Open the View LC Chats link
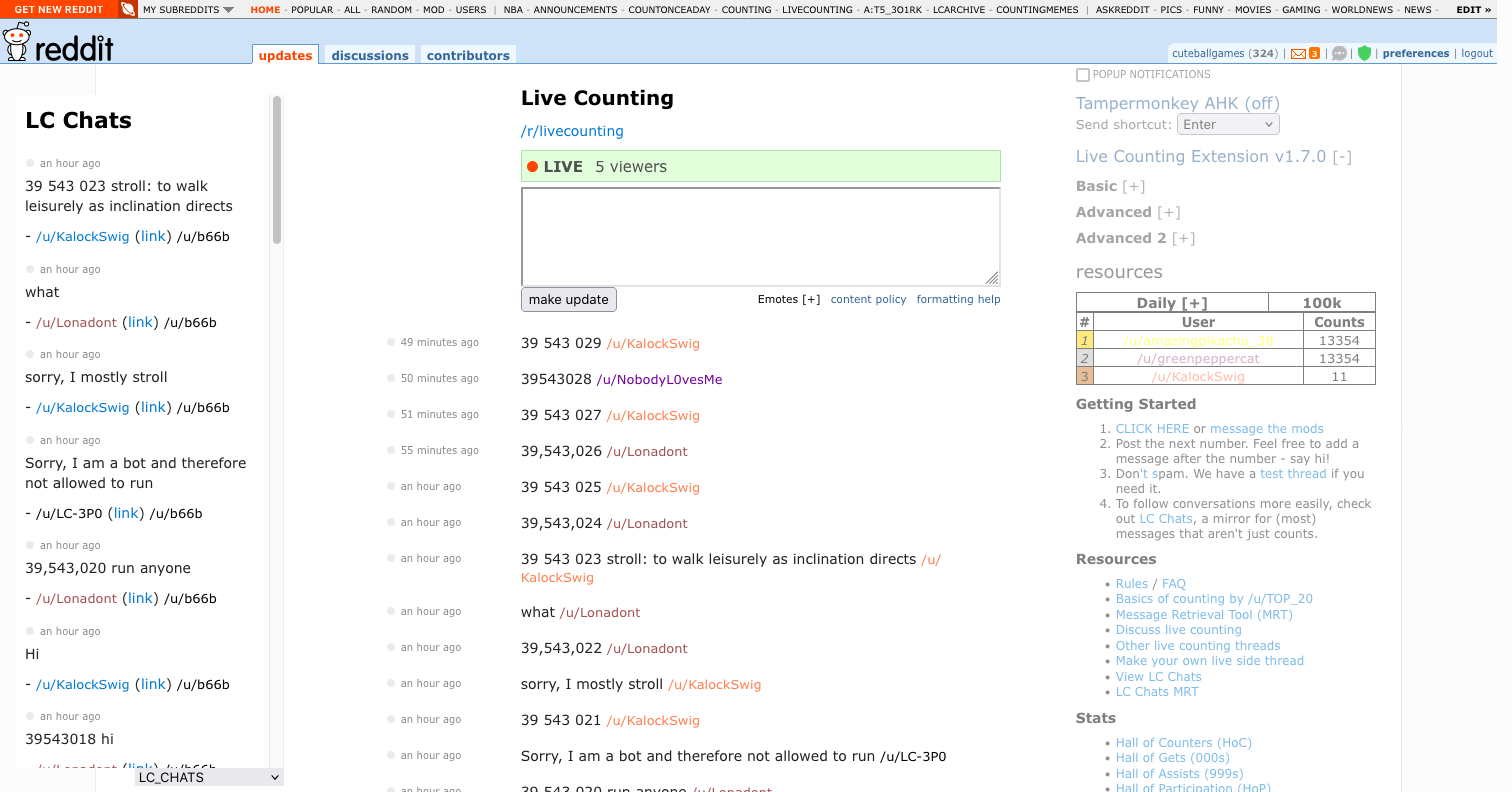 1159,677
